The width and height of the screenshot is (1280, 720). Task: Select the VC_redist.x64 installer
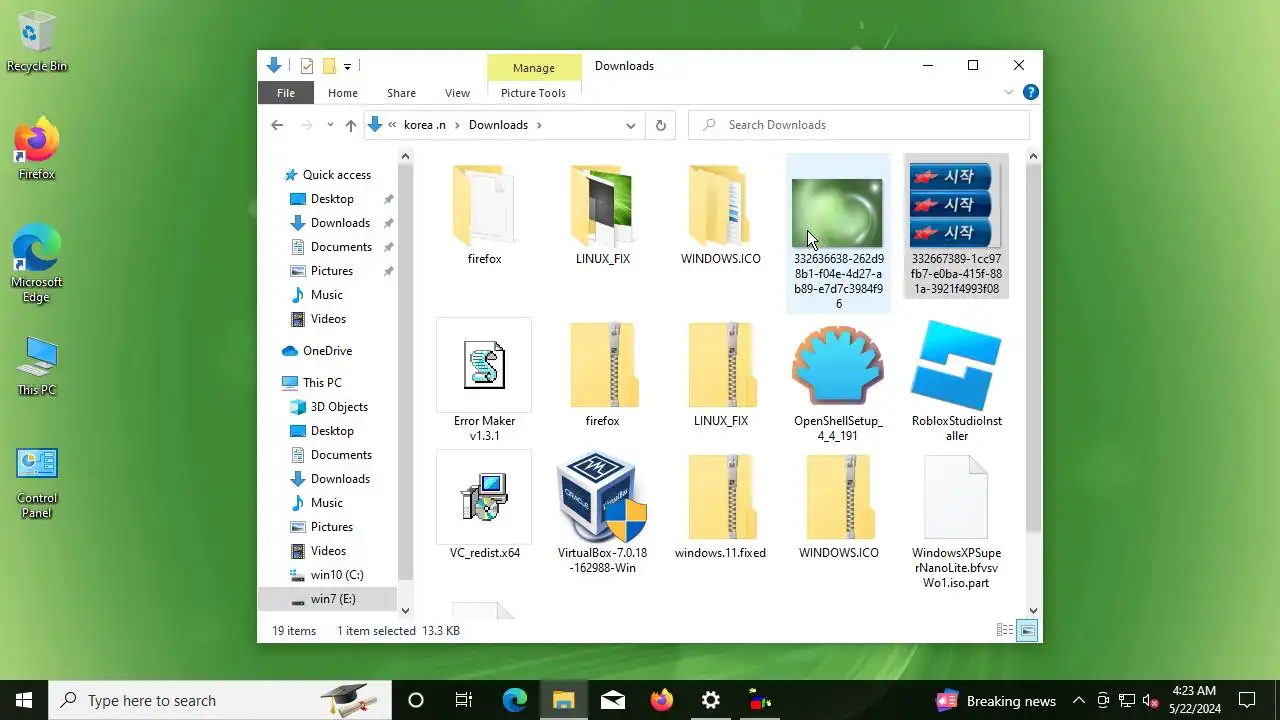click(x=485, y=506)
